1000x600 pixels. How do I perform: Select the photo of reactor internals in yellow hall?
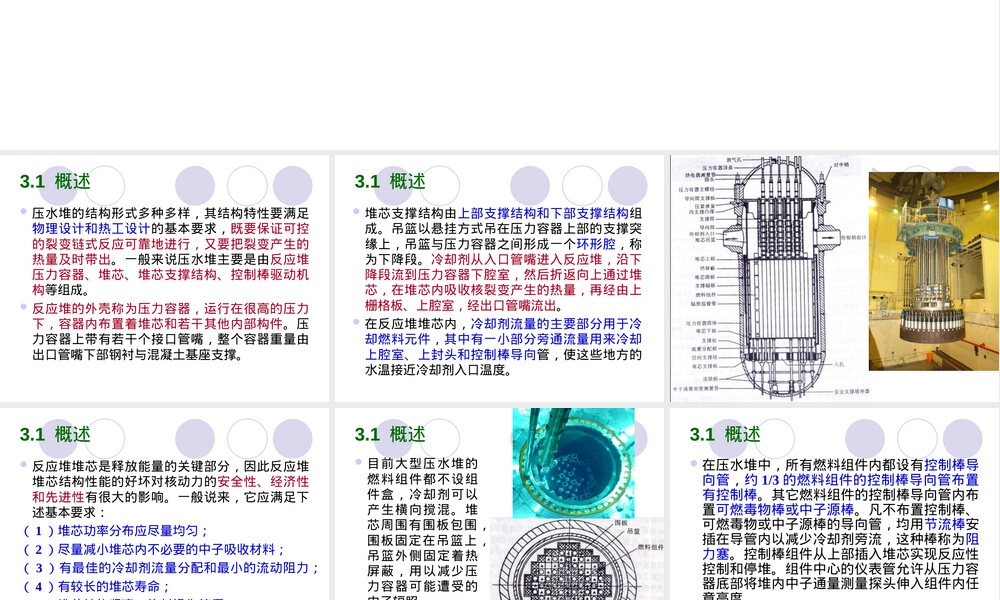(934, 271)
